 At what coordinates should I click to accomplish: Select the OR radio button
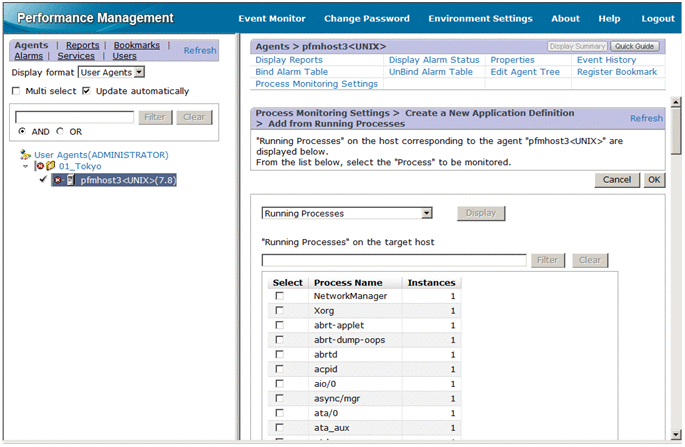click(60, 132)
